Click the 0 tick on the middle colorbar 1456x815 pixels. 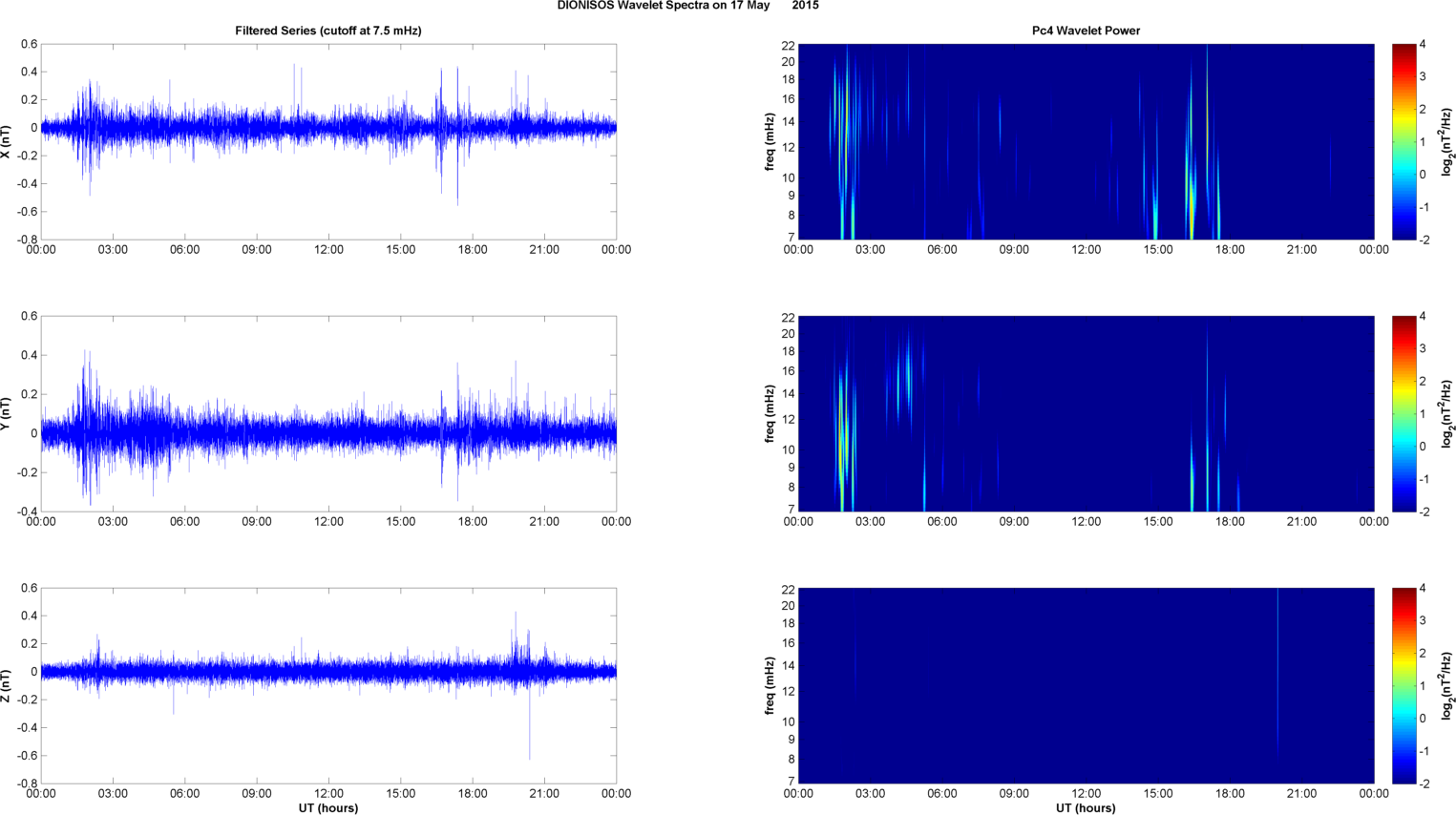pyautogui.click(x=1423, y=447)
